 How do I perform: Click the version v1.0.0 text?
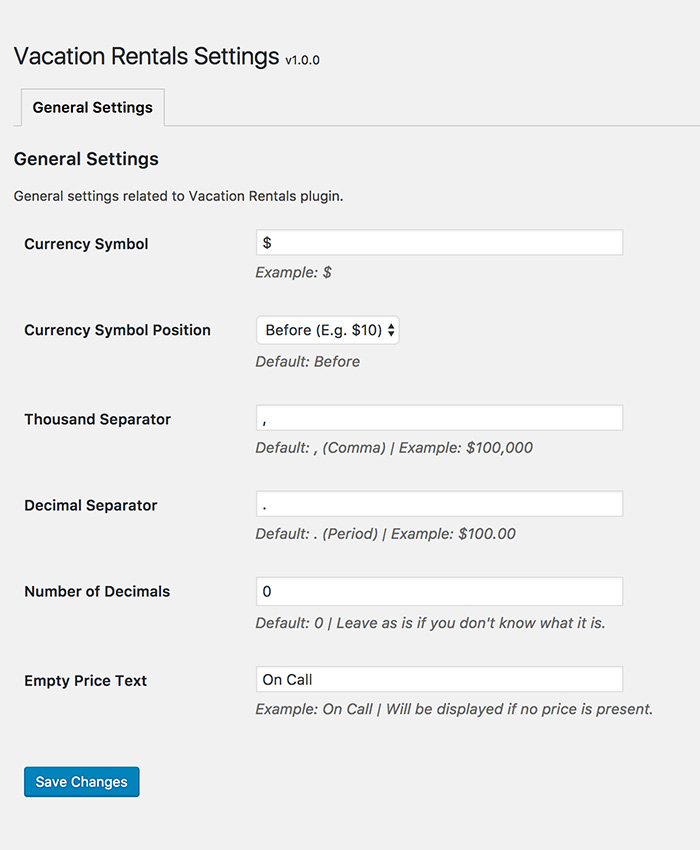303,60
